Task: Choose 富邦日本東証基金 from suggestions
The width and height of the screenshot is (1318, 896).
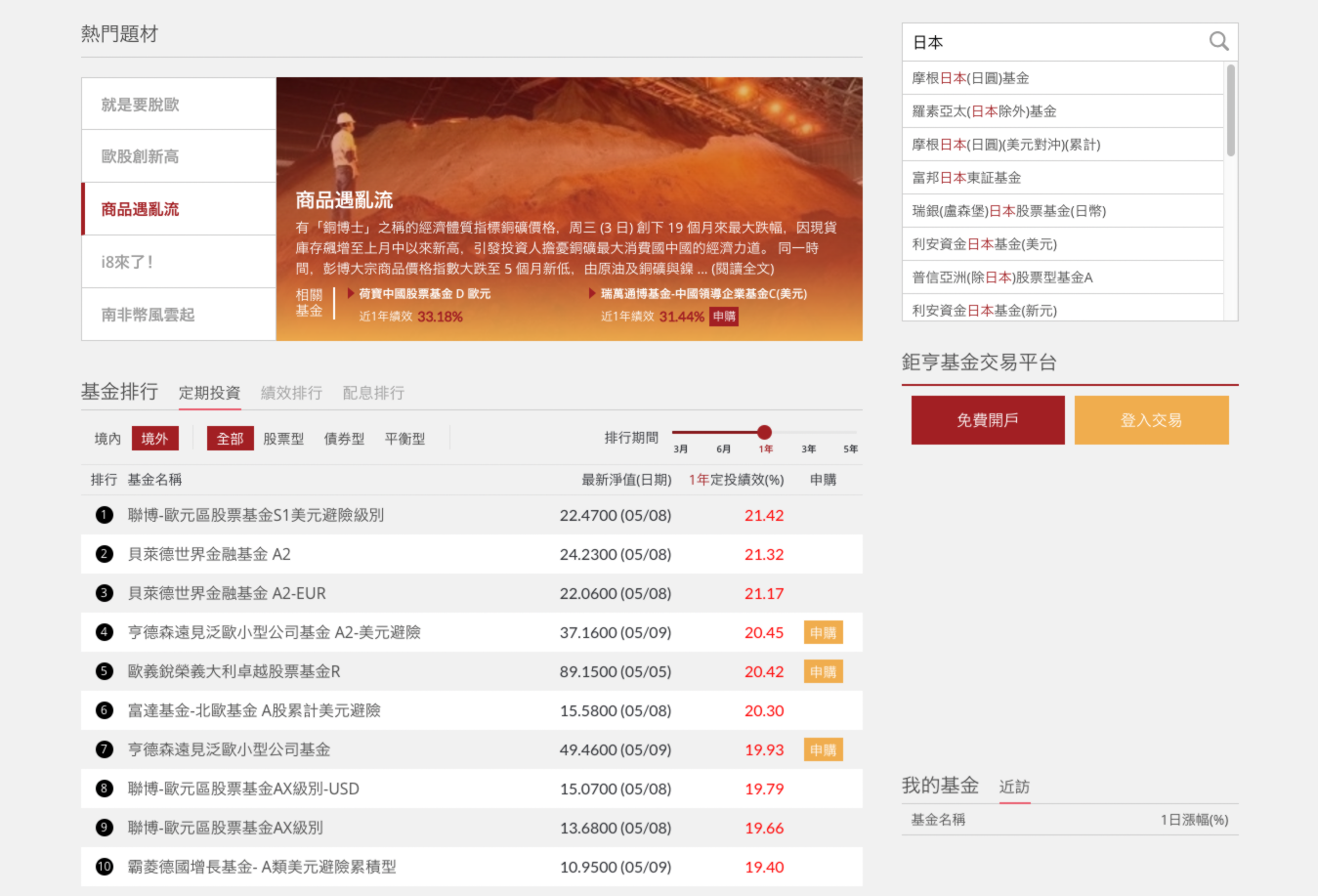Action: (1063, 178)
